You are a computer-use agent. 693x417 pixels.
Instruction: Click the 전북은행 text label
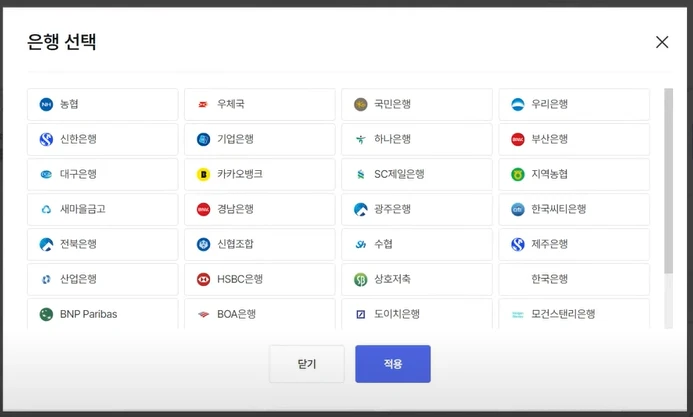(x=78, y=244)
